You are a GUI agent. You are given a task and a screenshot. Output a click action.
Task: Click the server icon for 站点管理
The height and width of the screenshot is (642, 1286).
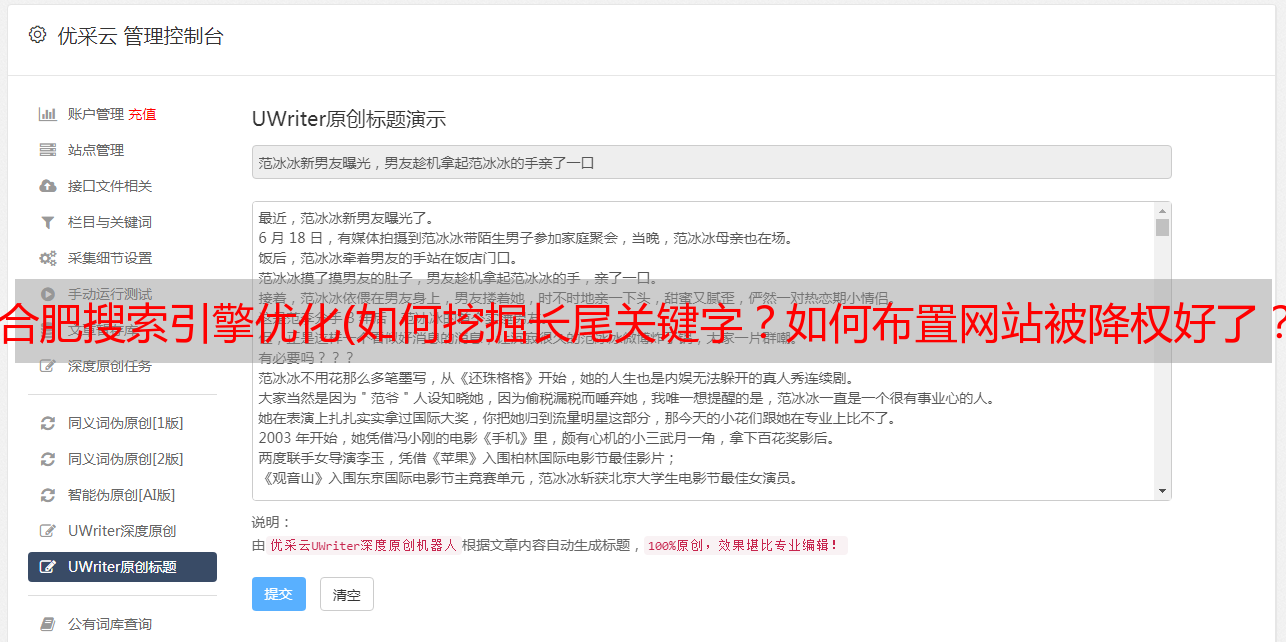47,150
